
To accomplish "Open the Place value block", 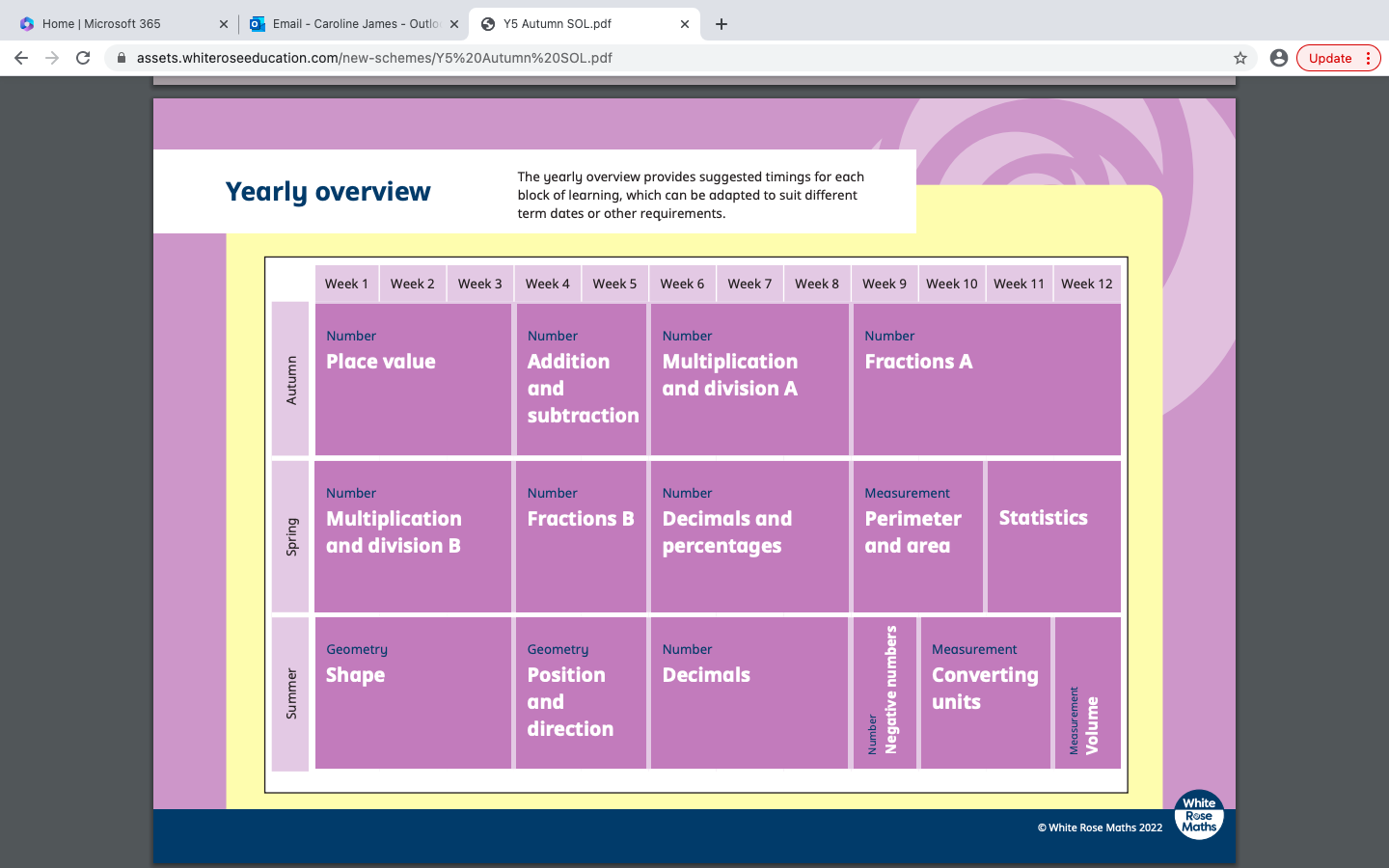I will (x=413, y=379).
